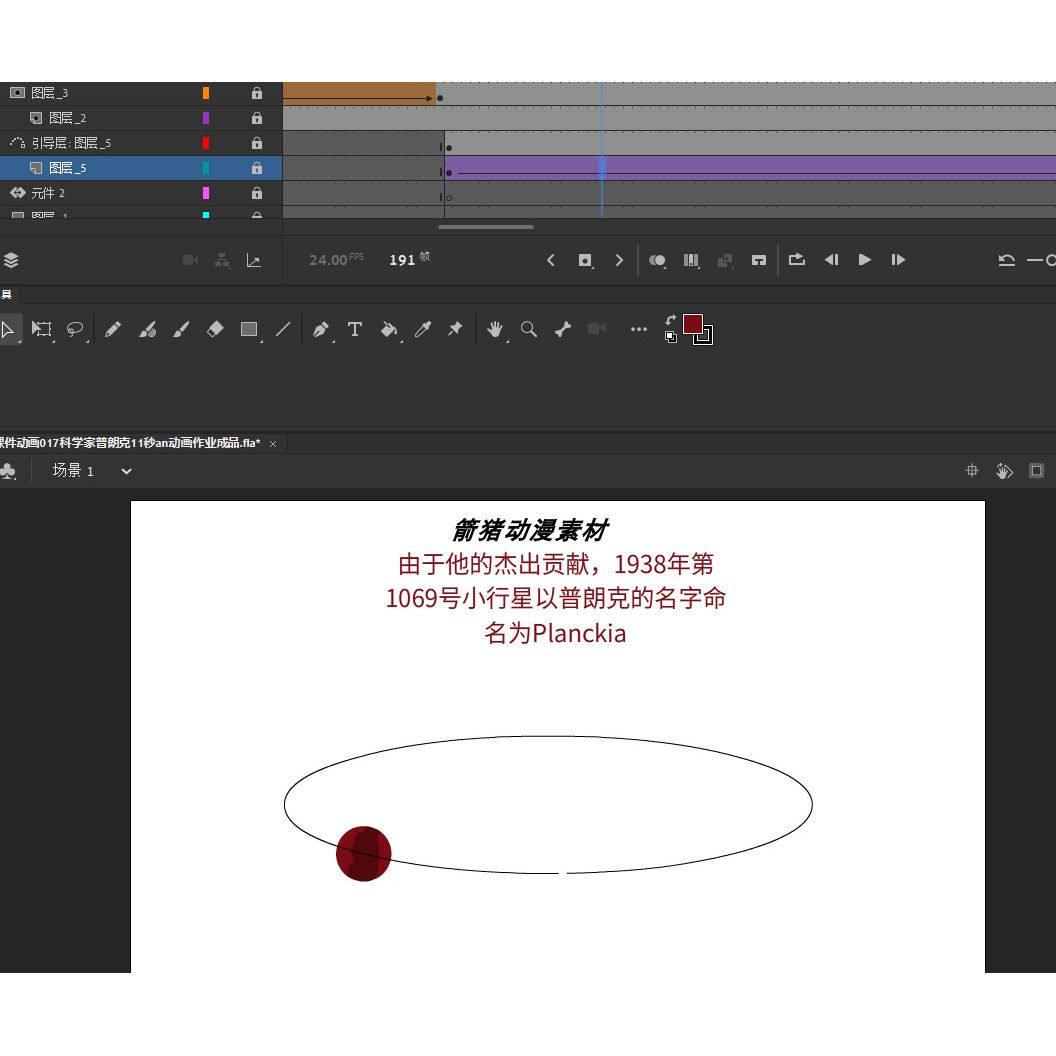Click the stroke color swatch
The image size is (1056, 1056).
point(704,335)
